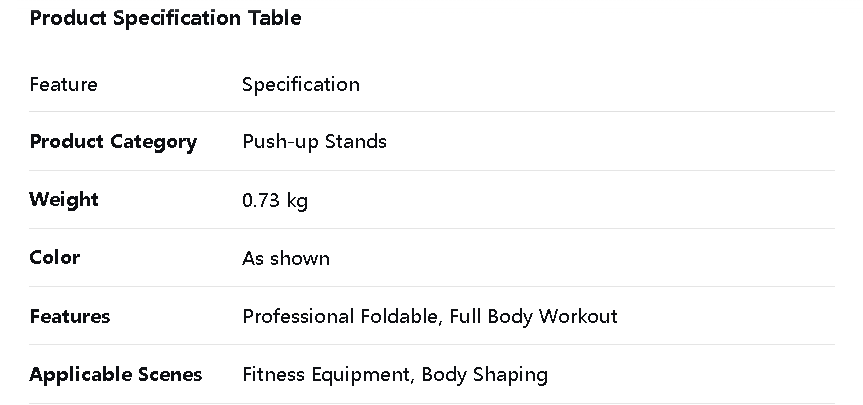Click the divider line beneath the Color row
Viewport: 863px width, 405px height.
coord(432,286)
